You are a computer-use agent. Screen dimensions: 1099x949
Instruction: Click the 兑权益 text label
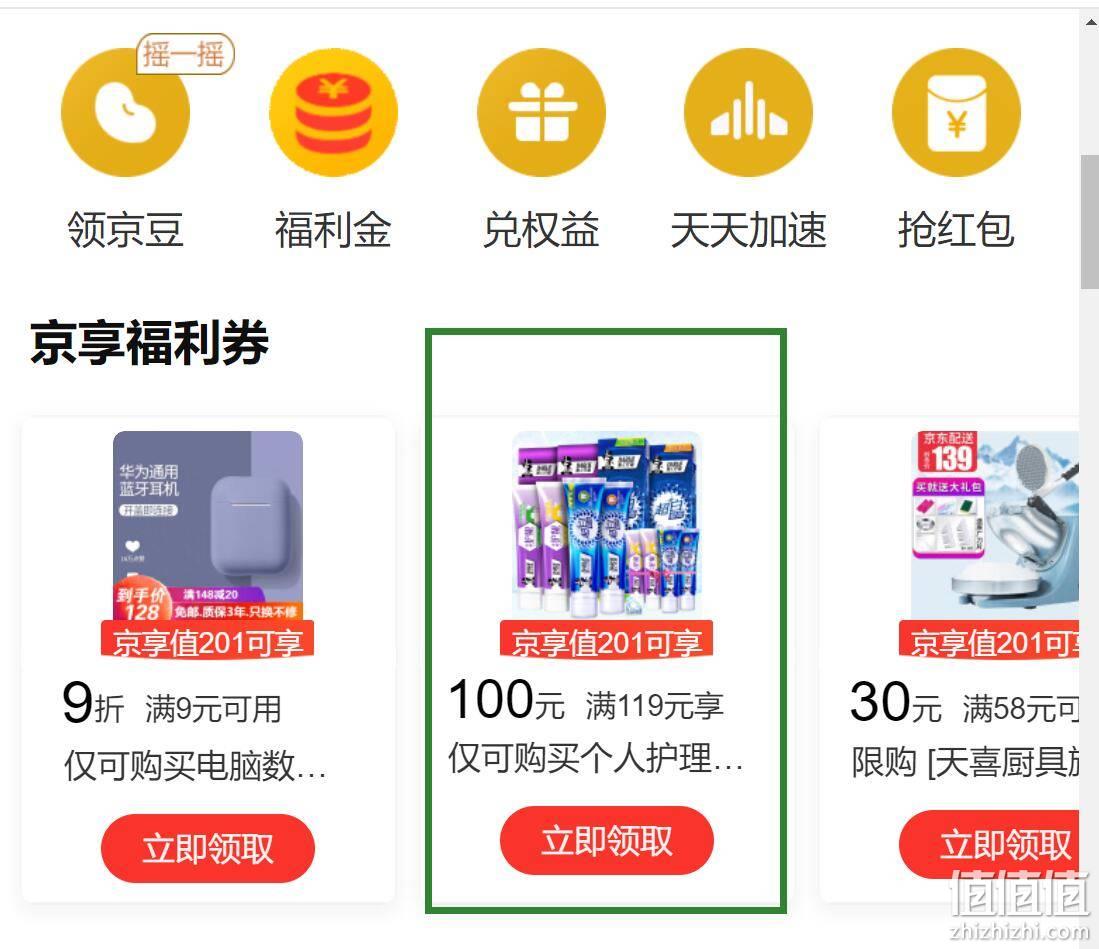click(x=541, y=230)
